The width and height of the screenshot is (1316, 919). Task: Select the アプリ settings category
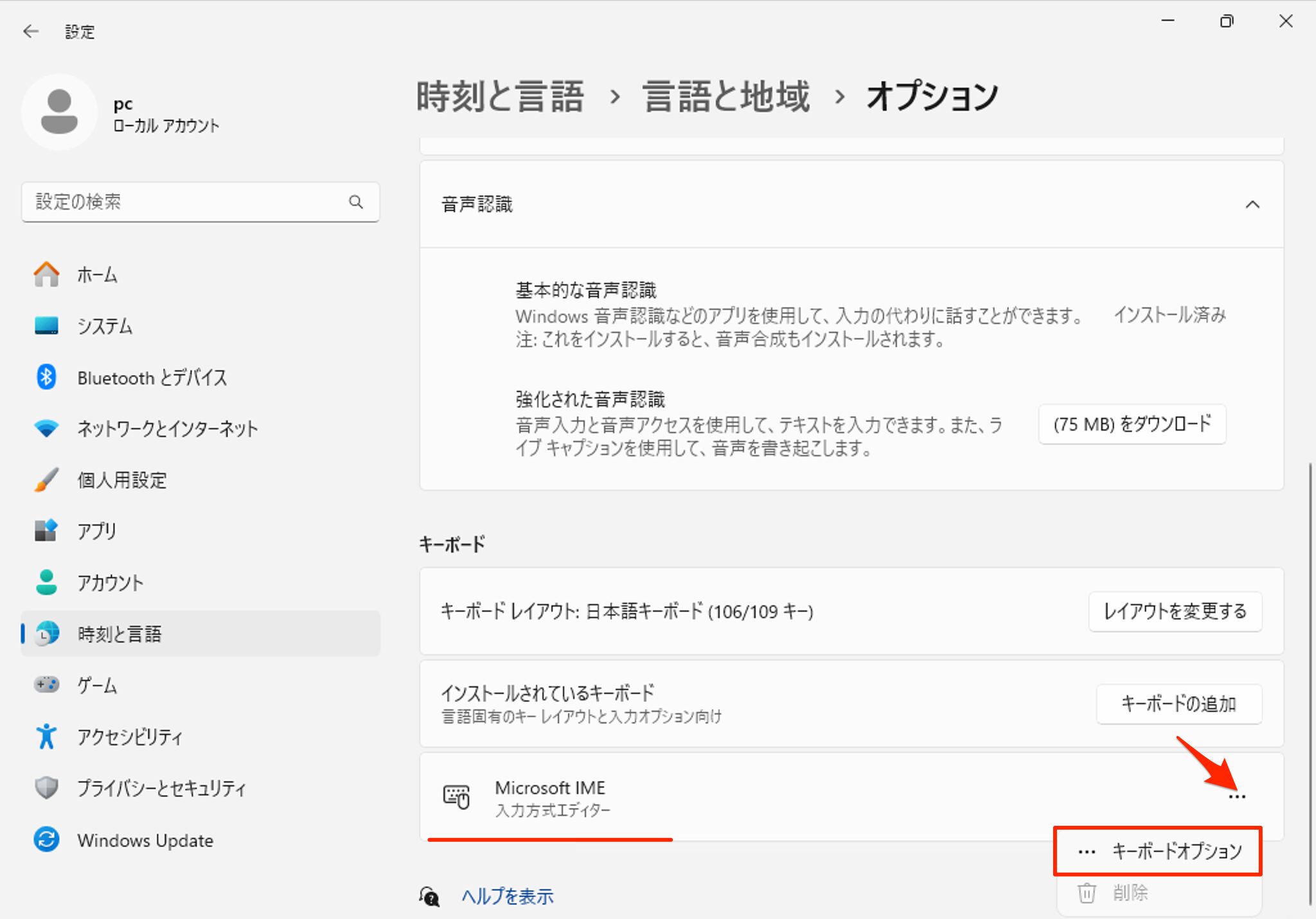[x=96, y=531]
